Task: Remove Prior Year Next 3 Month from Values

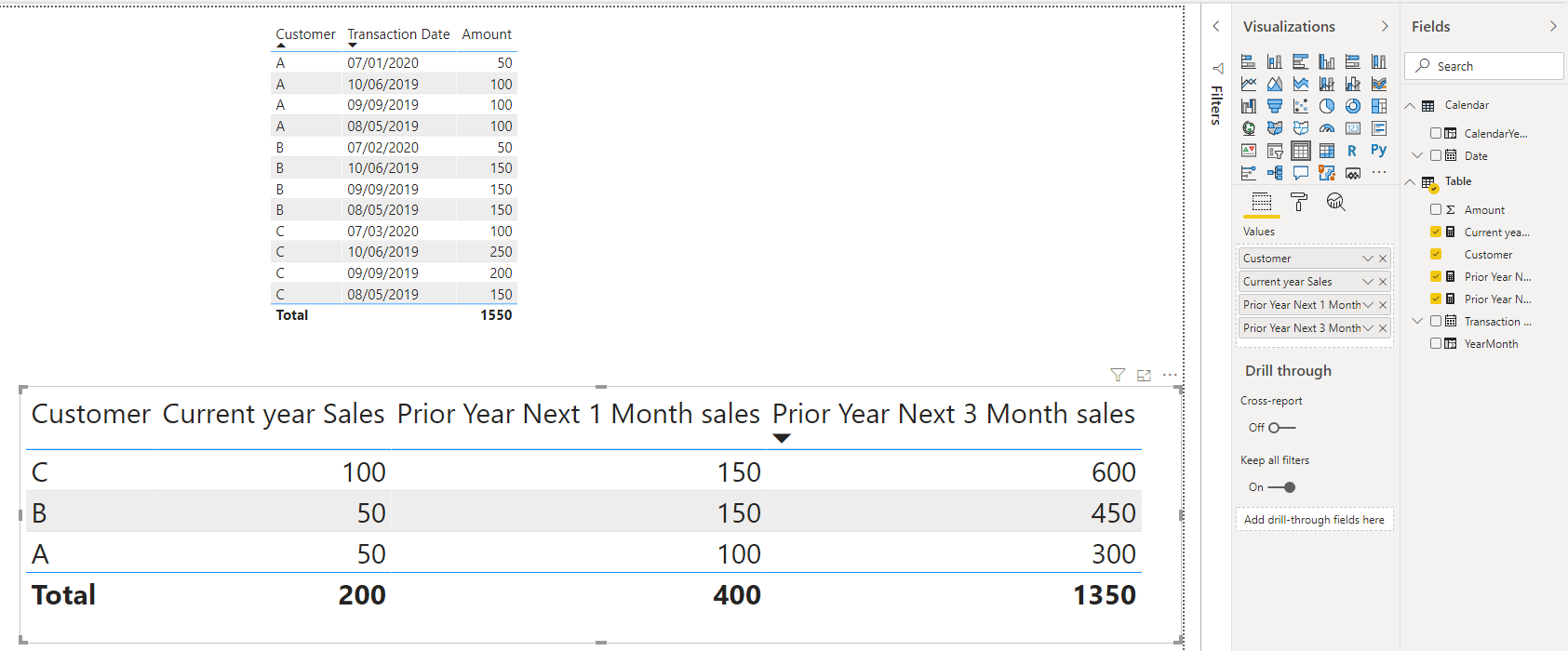Action: pyautogui.click(x=1383, y=328)
